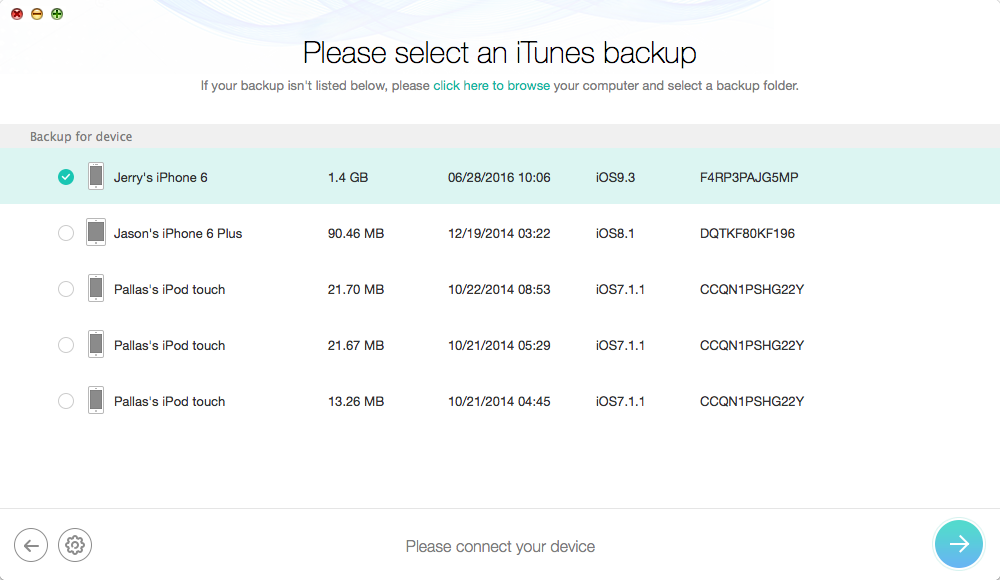Click 'iOS7.1.1' in the 05:29 row

621,346
